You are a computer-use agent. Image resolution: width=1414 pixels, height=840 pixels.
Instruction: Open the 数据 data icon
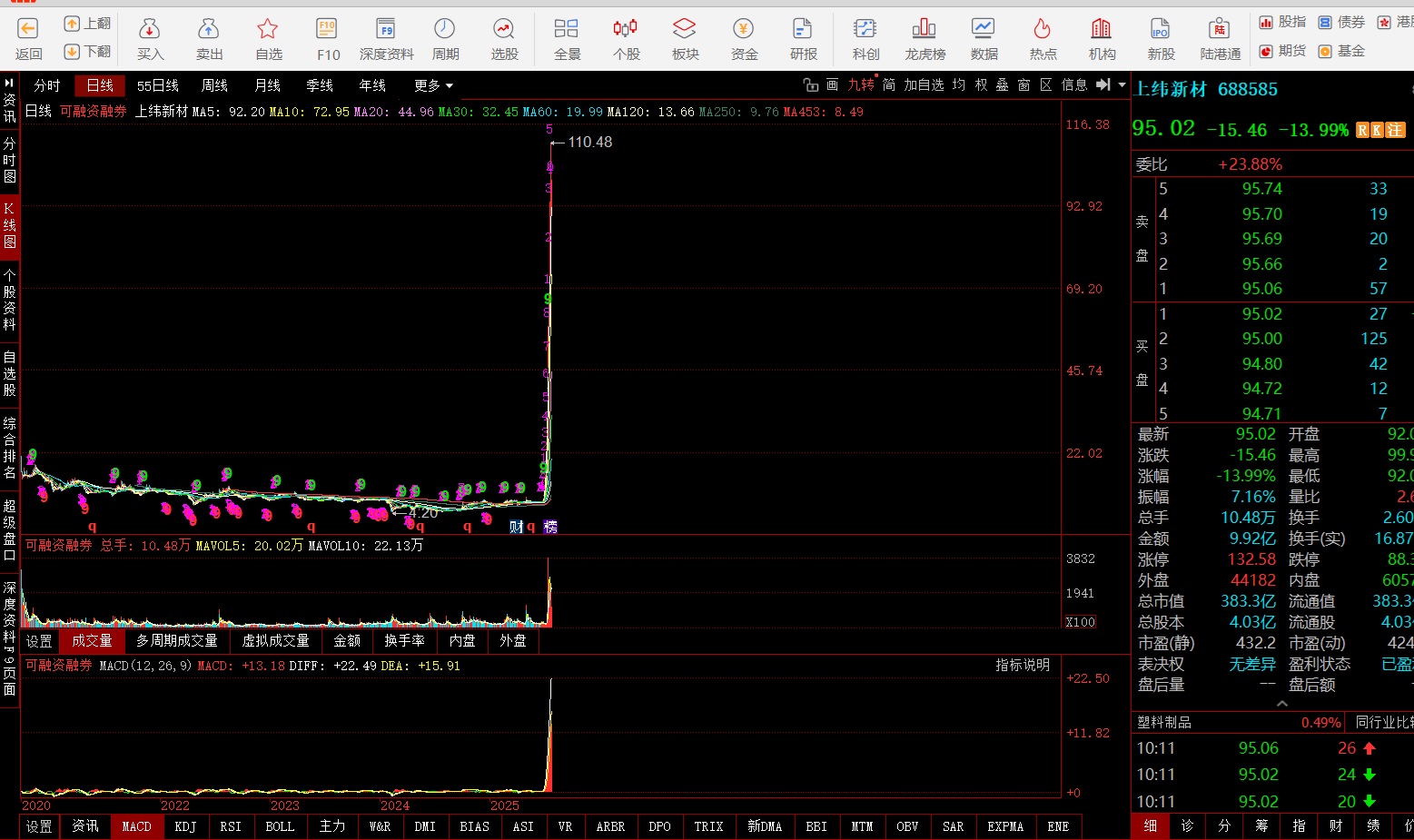984,28
